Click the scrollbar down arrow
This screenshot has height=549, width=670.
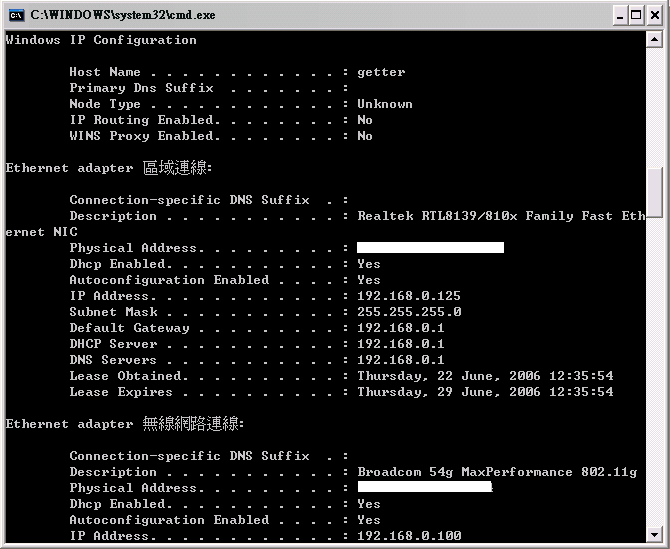(x=654, y=534)
